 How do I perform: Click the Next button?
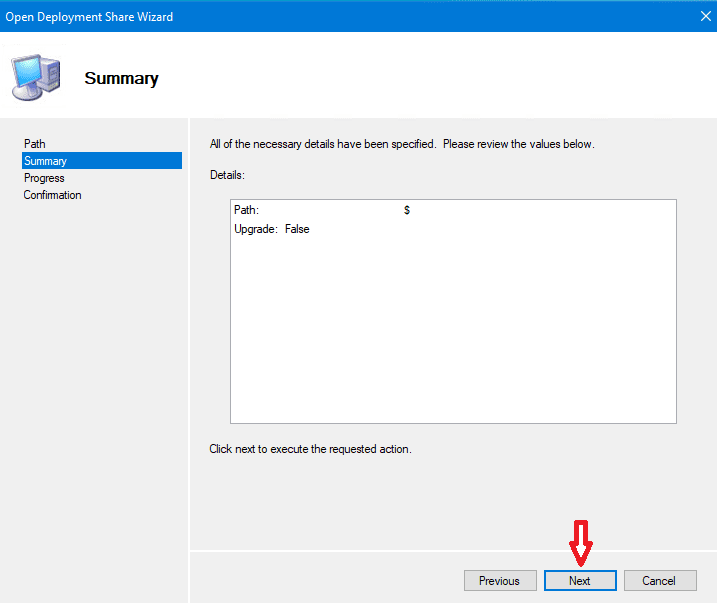pos(580,580)
